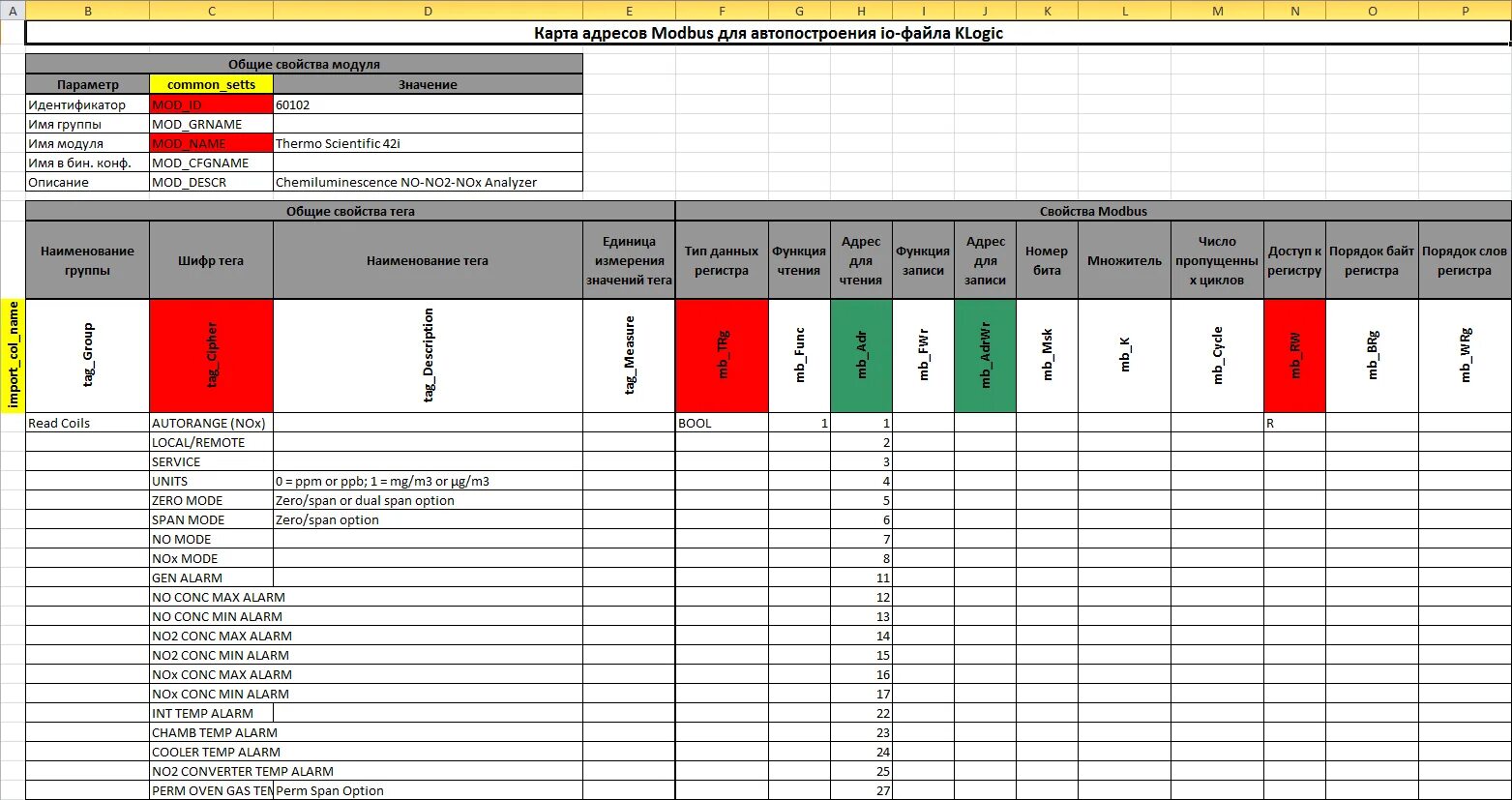The width and height of the screenshot is (1512, 800).
Task: Select the yellow 'common_setts' cell
Action: tap(212, 84)
